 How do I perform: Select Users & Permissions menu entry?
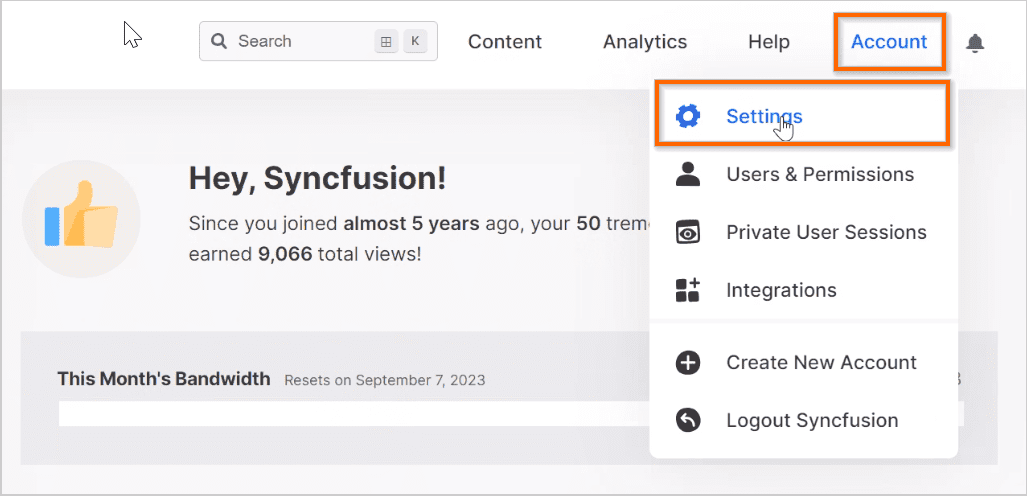tap(803, 174)
